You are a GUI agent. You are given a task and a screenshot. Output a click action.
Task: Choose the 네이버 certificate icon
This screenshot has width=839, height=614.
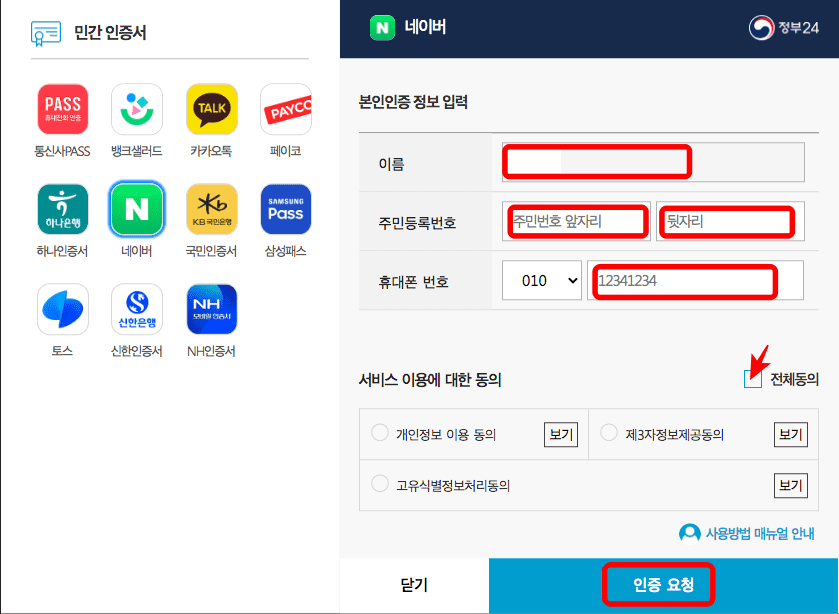[x=137, y=209]
